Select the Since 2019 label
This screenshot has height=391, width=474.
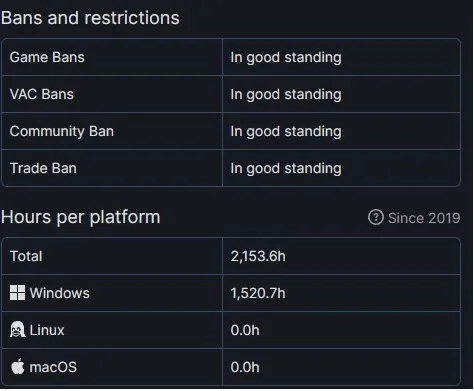click(424, 218)
